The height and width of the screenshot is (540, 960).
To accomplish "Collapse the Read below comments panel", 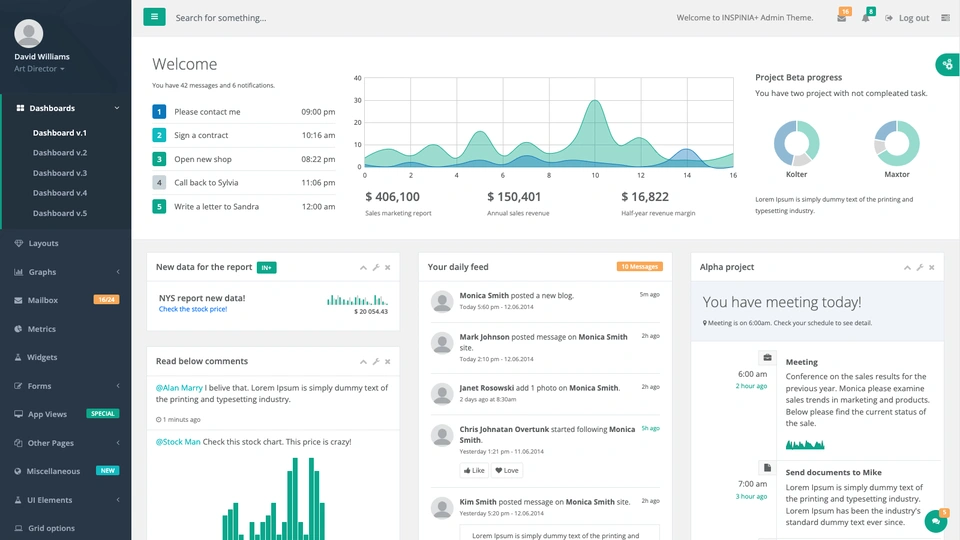I will pos(364,361).
